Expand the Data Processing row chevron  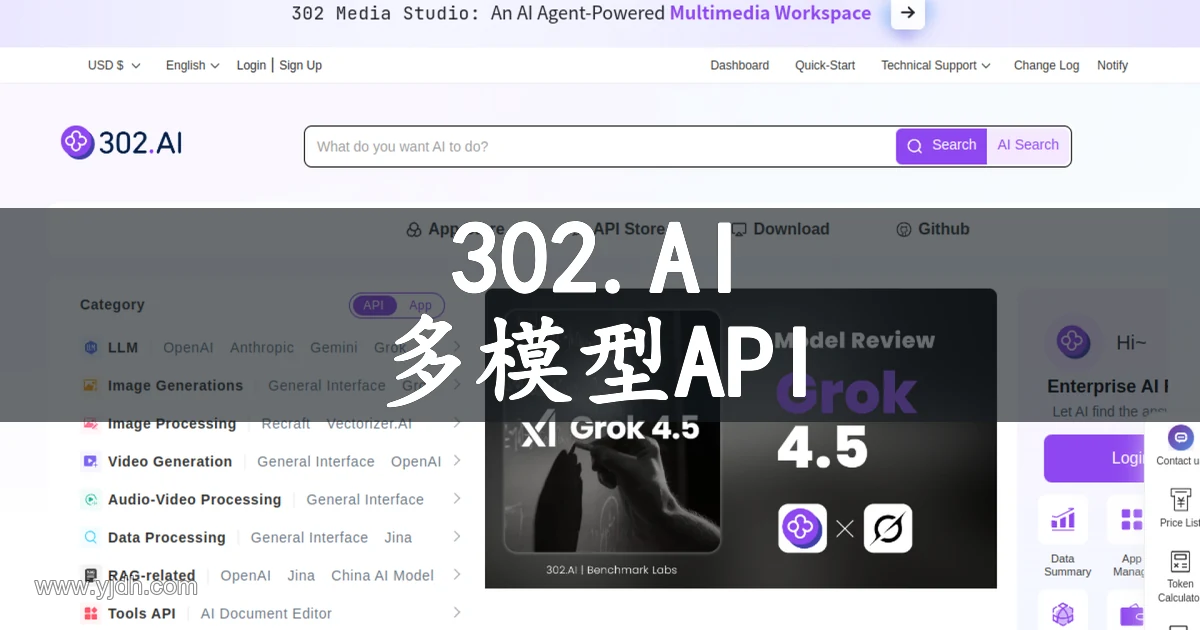[456, 537]
